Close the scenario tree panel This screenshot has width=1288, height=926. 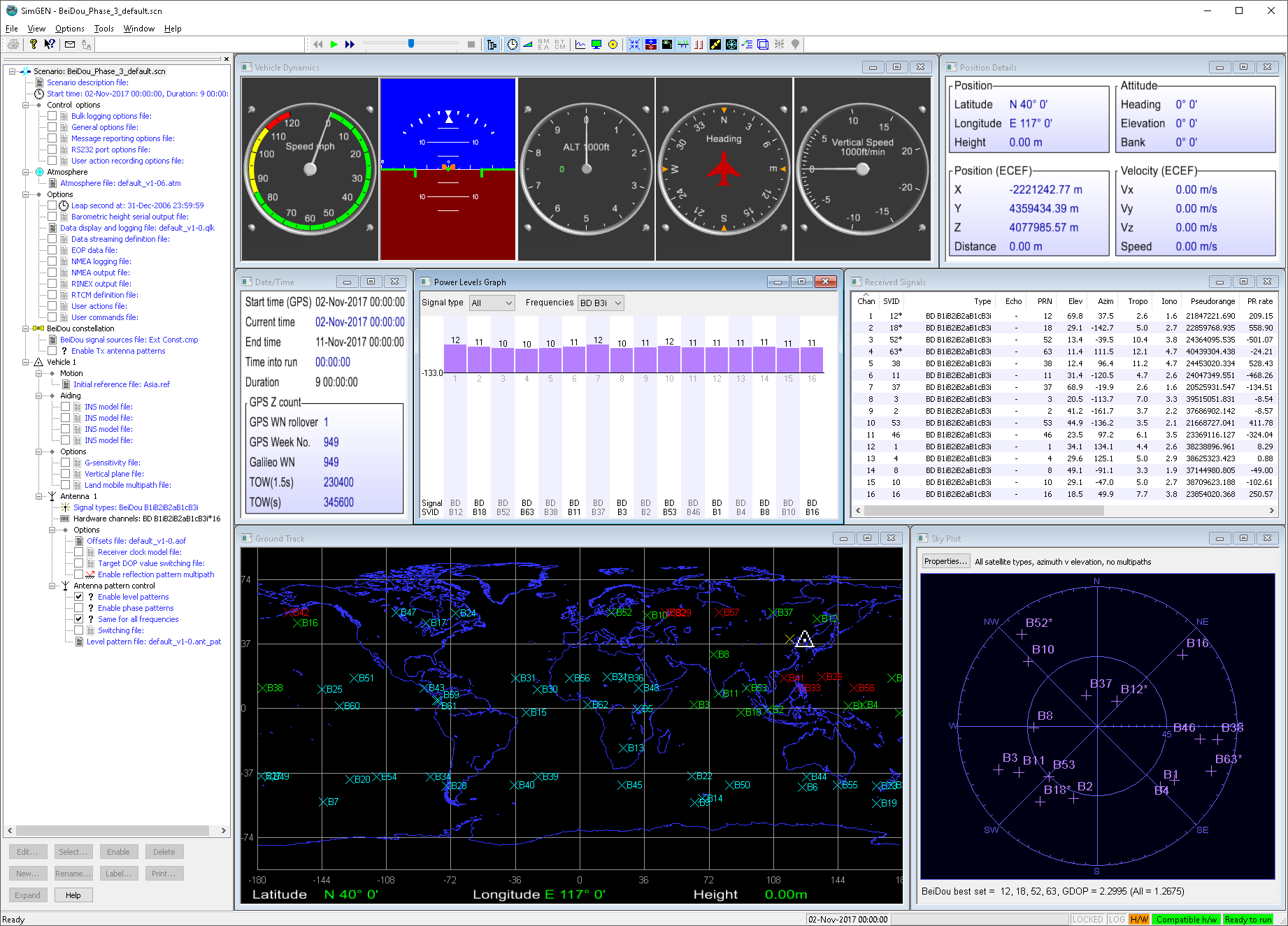226,59
